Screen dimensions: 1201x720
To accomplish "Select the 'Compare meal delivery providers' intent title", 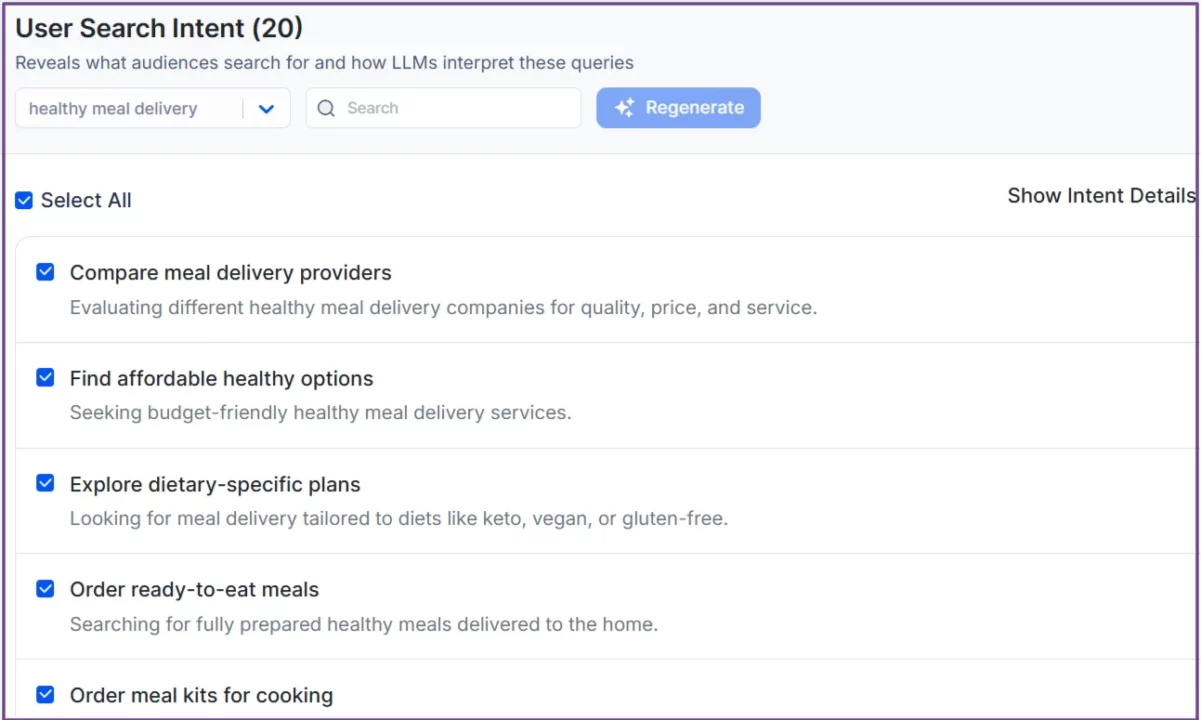I will (x=230, y=272).
